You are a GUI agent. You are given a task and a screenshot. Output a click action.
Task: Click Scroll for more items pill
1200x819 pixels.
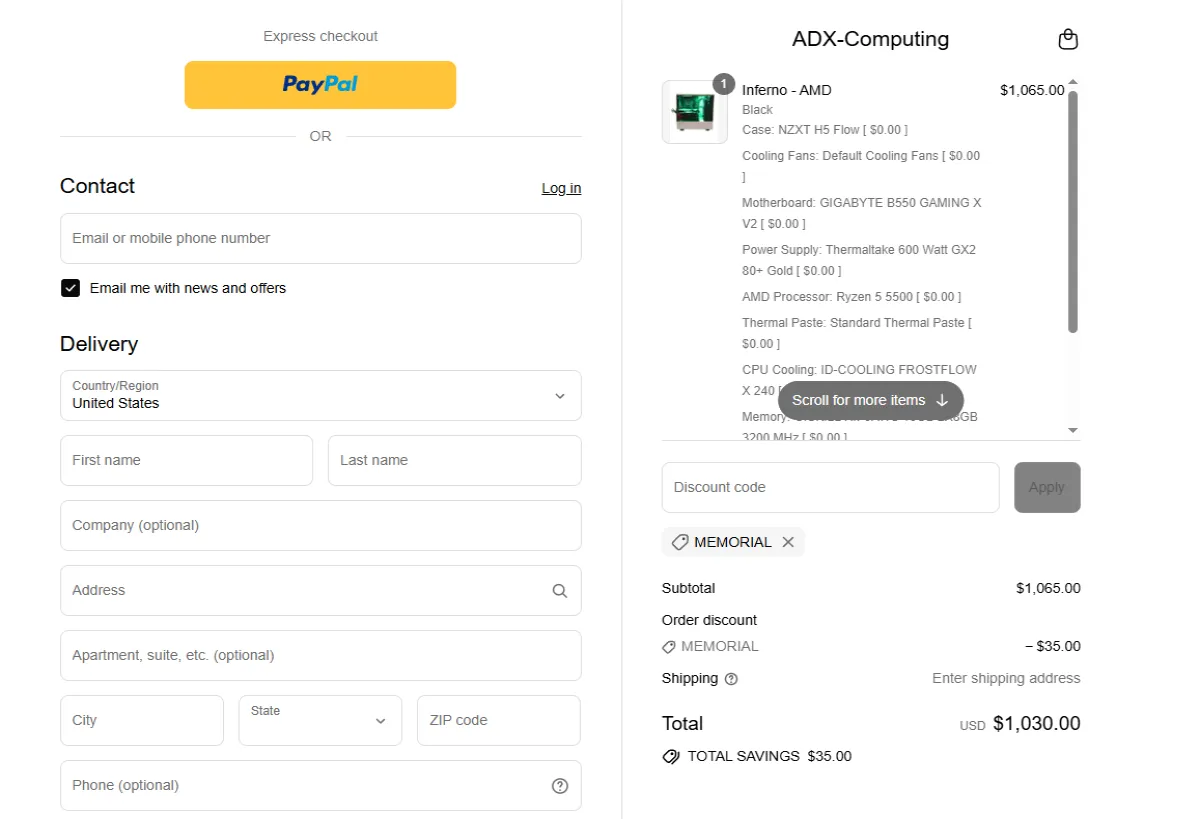click(x=870, y=400)
